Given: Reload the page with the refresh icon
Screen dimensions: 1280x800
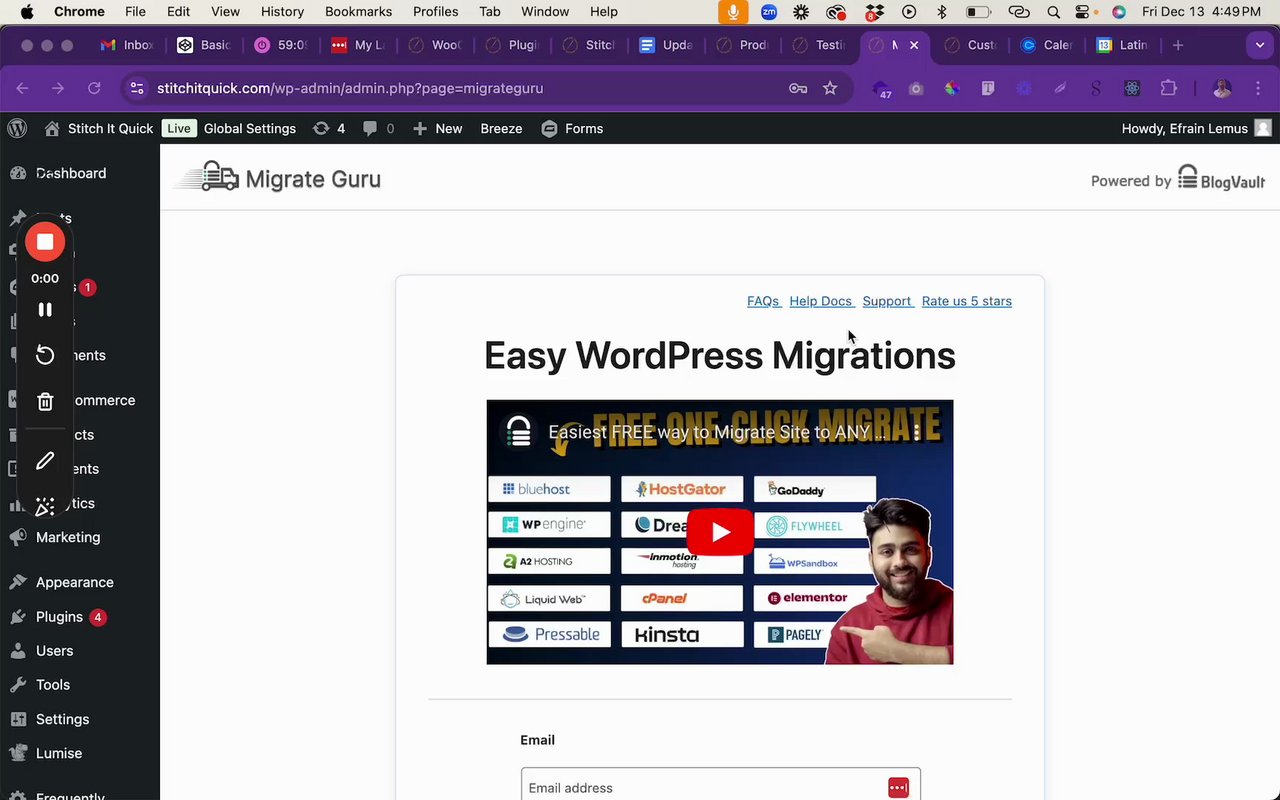Looking at the screenshot, I should pyautogui.click(x=94, y=88).
